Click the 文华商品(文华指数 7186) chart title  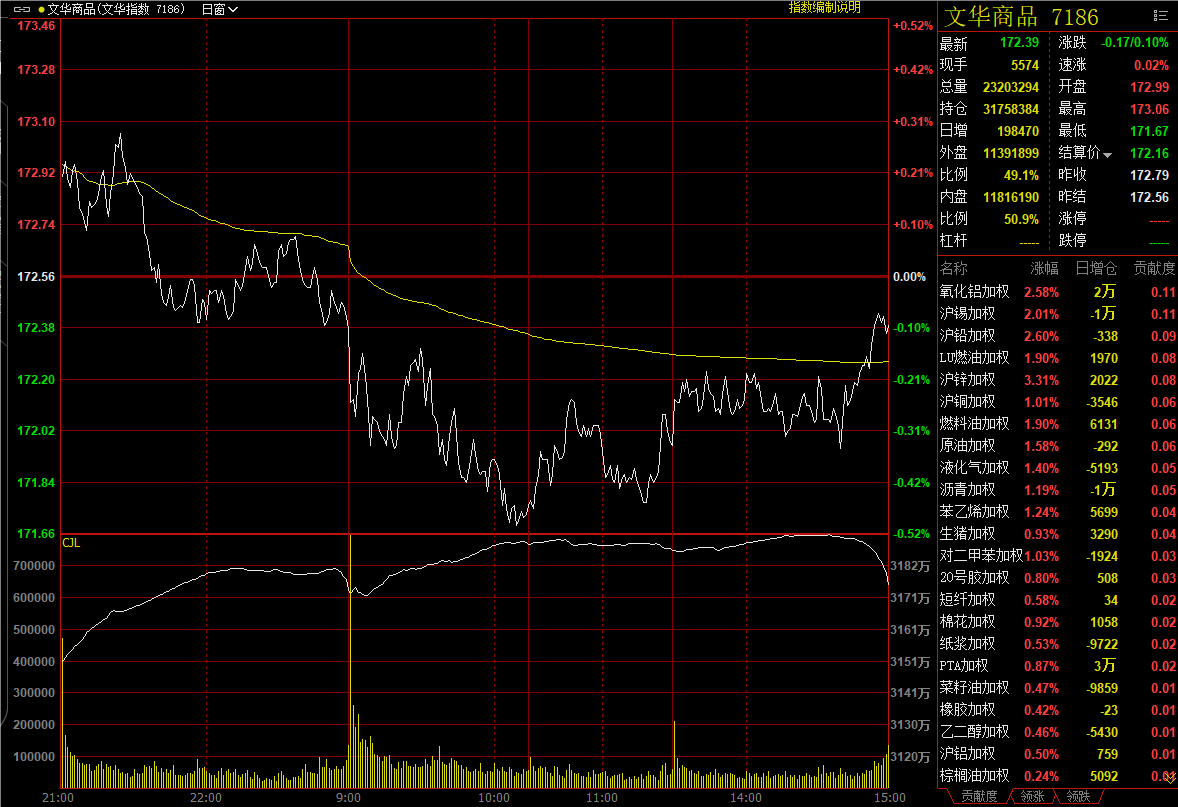tap(116, 9)
